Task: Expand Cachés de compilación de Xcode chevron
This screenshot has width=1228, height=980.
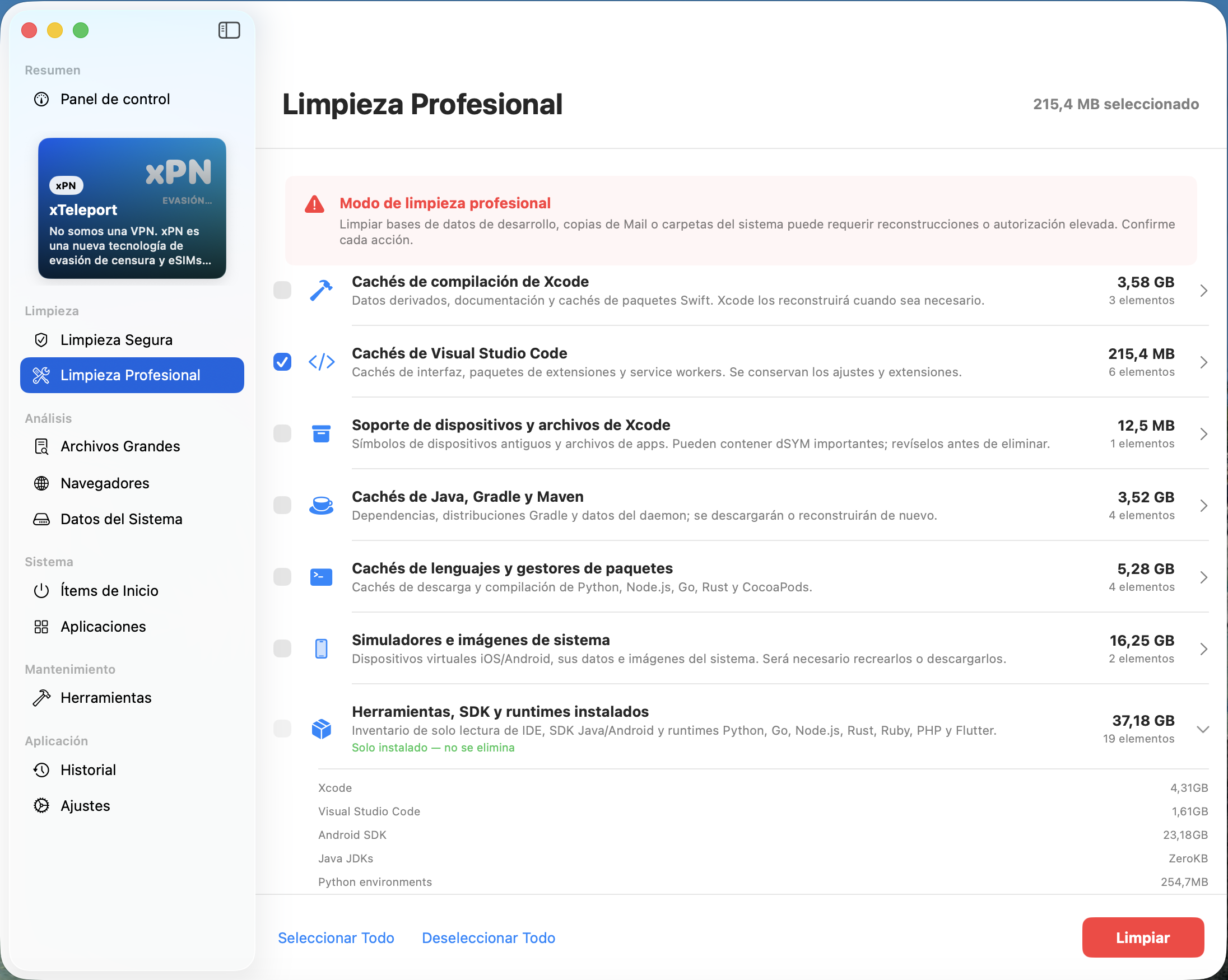Action: click(1203, 291)
